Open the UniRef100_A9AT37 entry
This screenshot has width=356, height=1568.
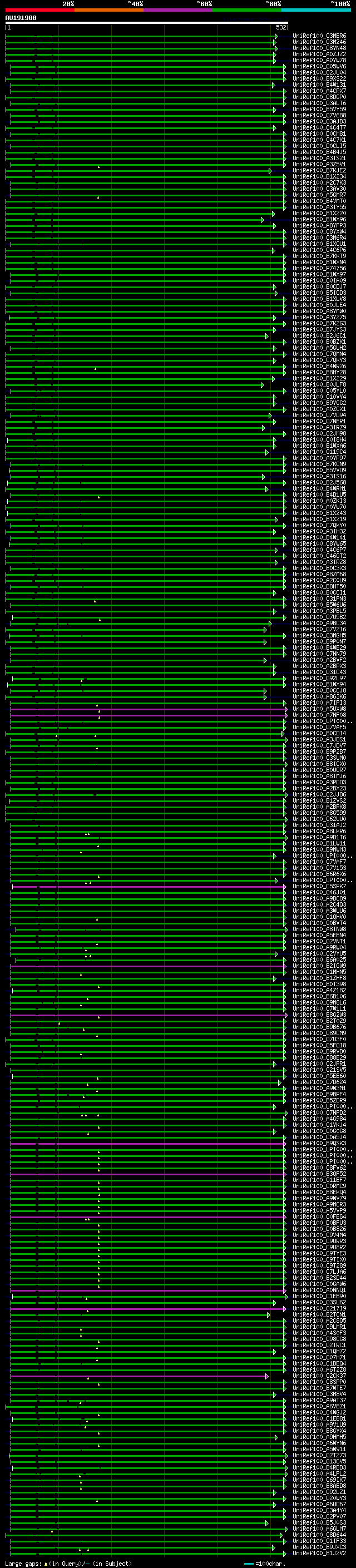click(x=319, y=1401)
